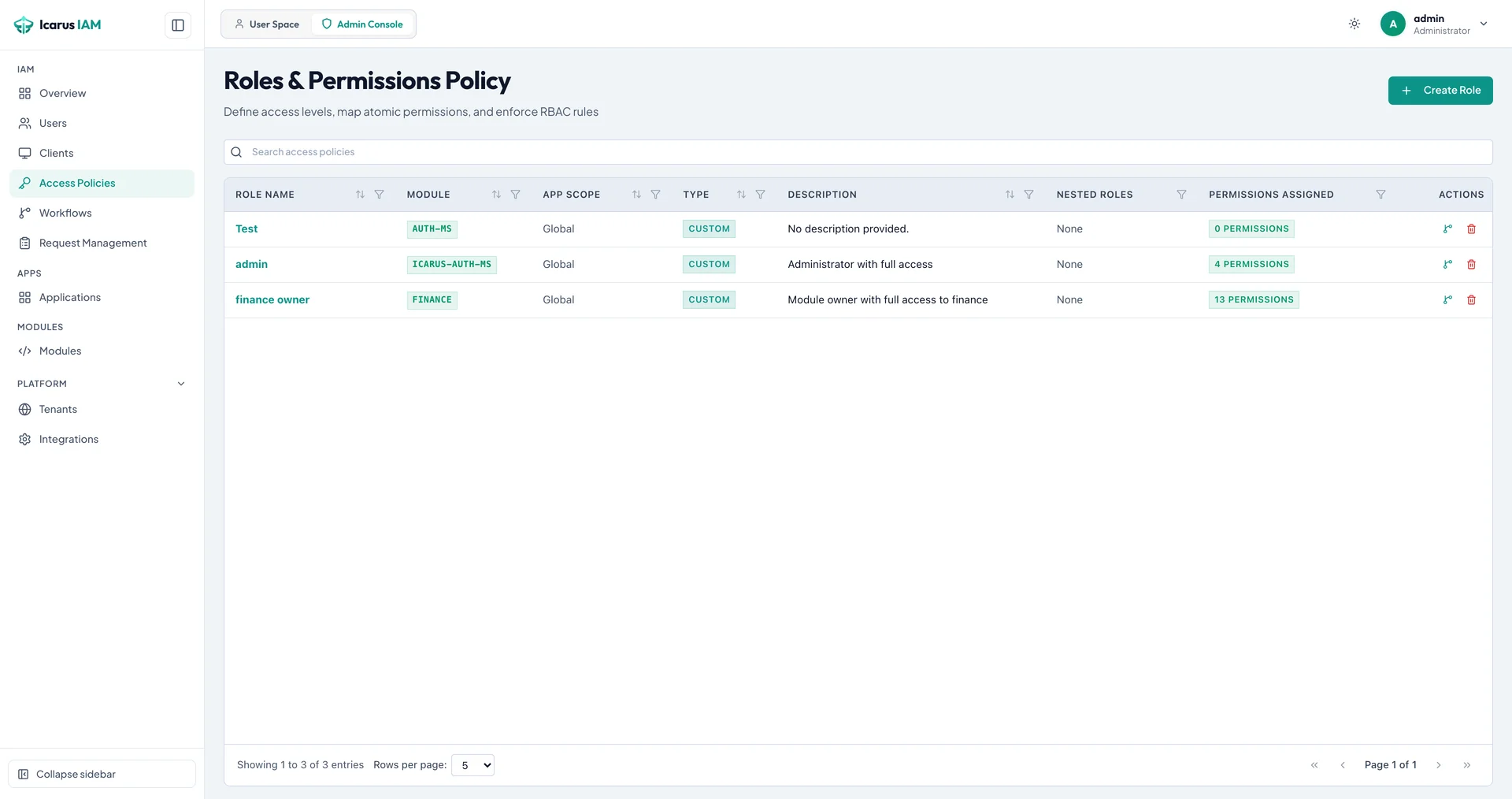1512x799 pixels.
Task: Switch to the User Space tab
Action: click(x=267, y=24)
